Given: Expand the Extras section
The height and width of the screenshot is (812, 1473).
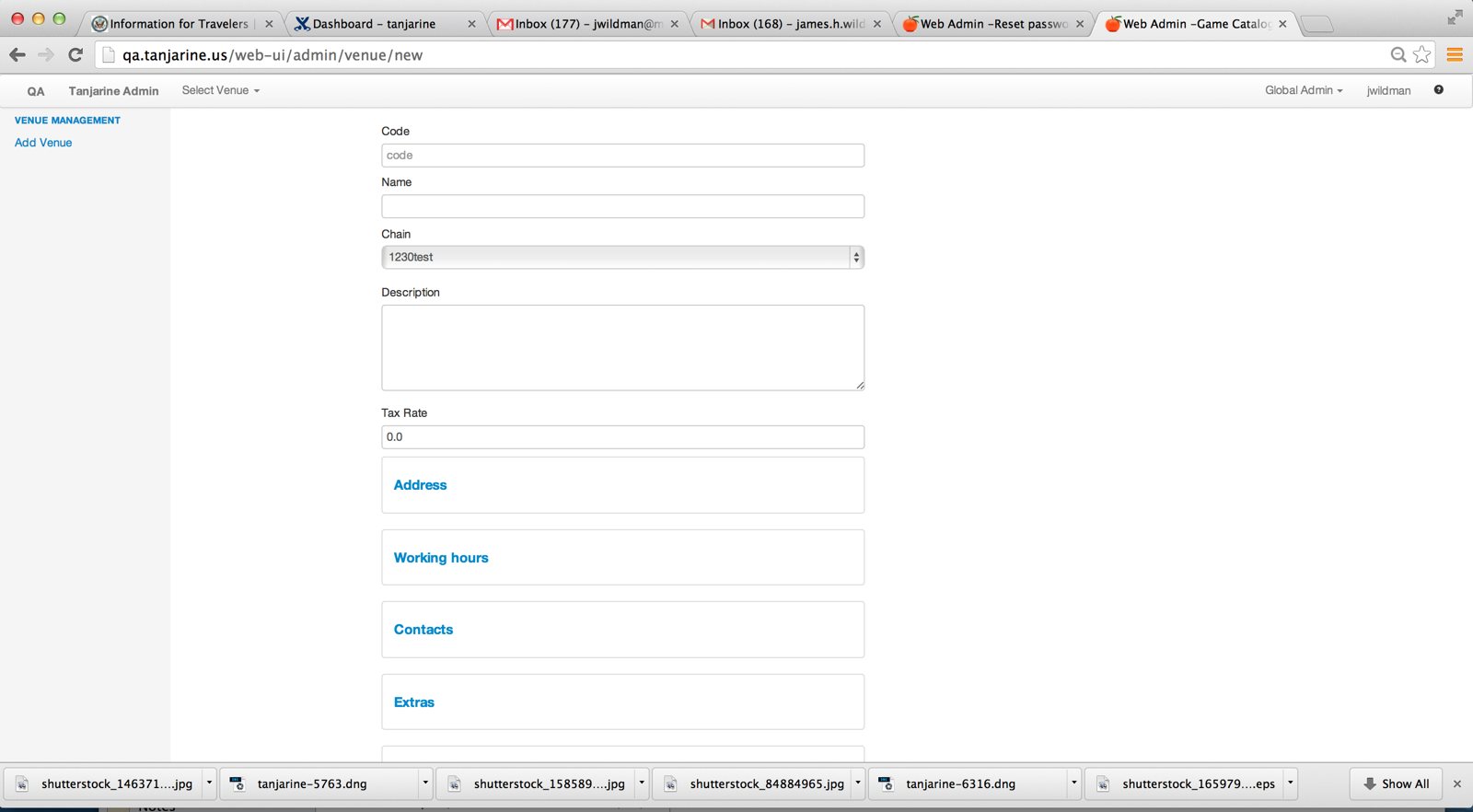Looking at the screenshot, I should tap(413, 702).
